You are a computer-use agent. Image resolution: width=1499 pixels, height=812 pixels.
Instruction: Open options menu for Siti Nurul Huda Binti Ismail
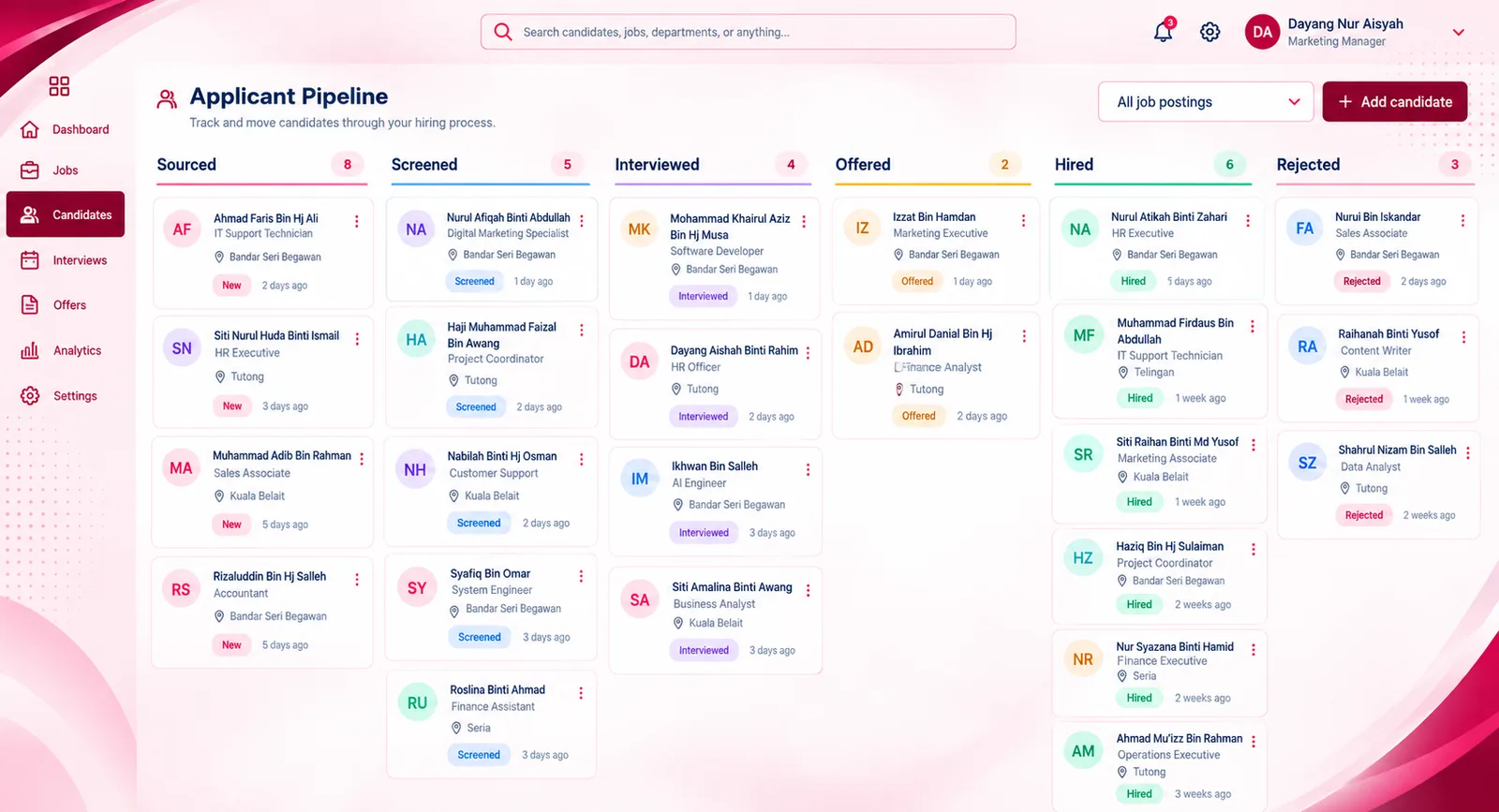(x=357, y=339)
